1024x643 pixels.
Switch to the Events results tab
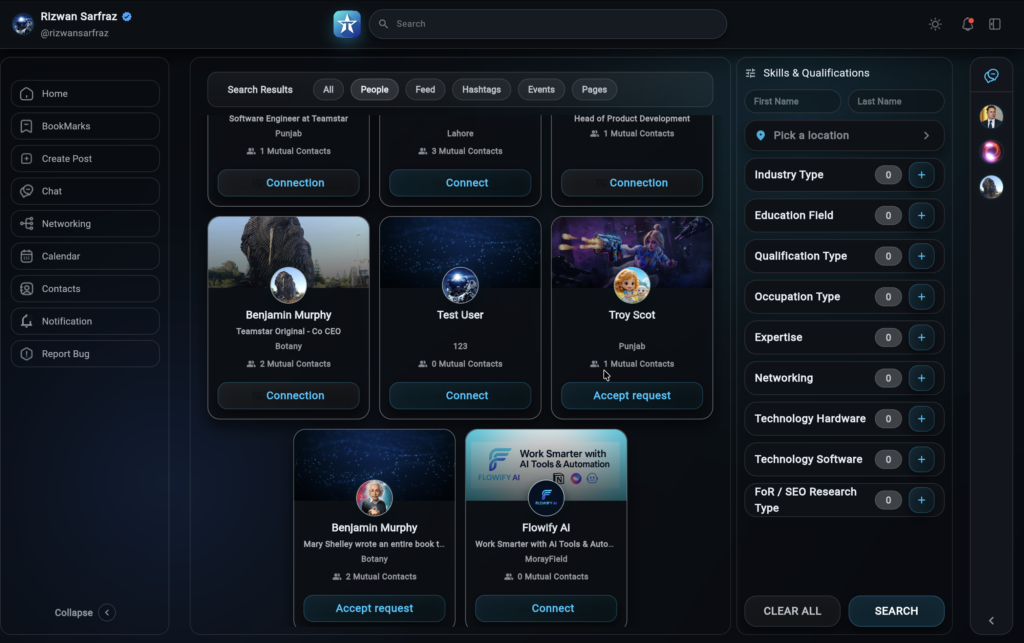point(541,89)
